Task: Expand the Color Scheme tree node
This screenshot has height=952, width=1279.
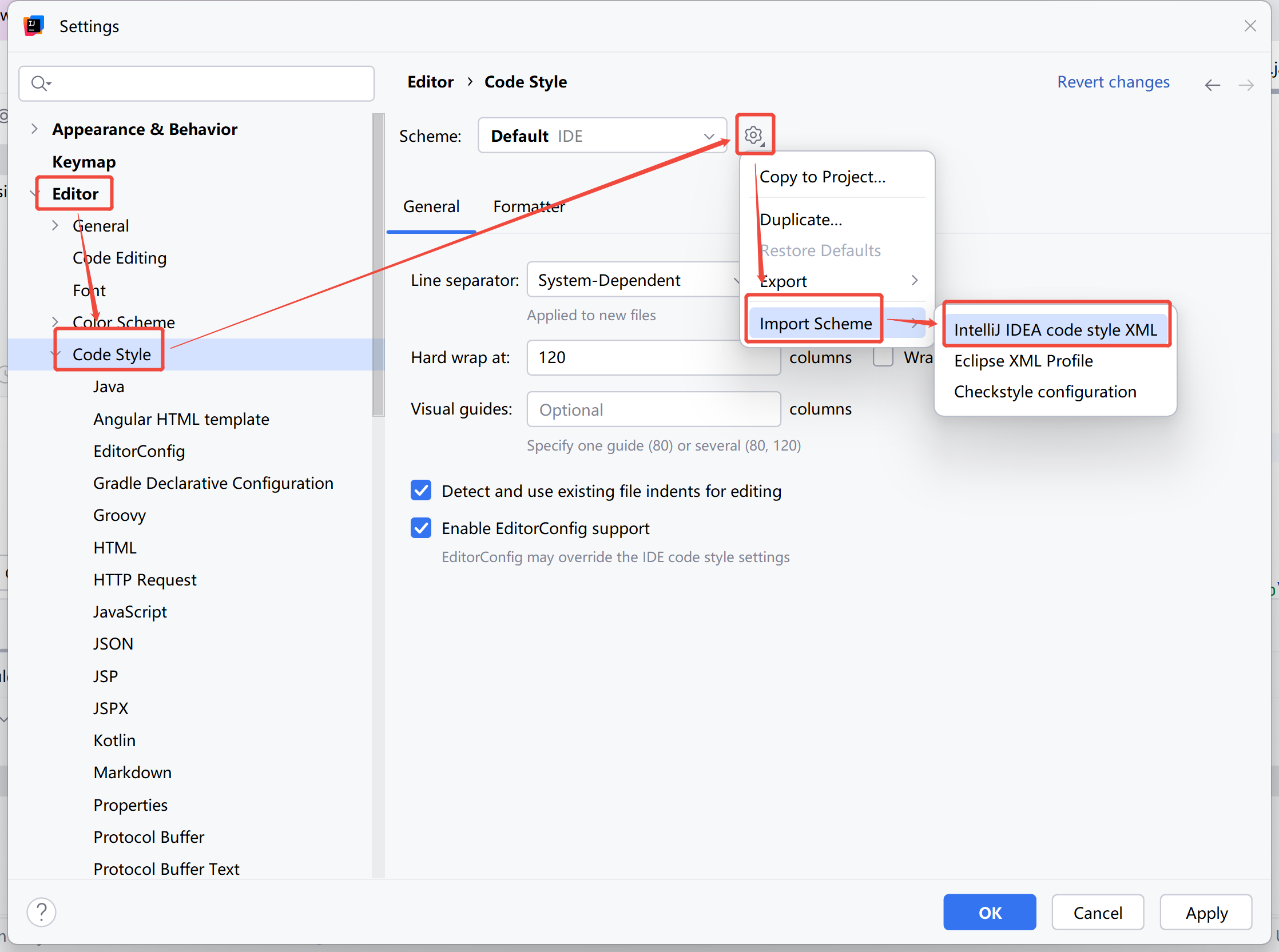Action: tap(55, 321)
